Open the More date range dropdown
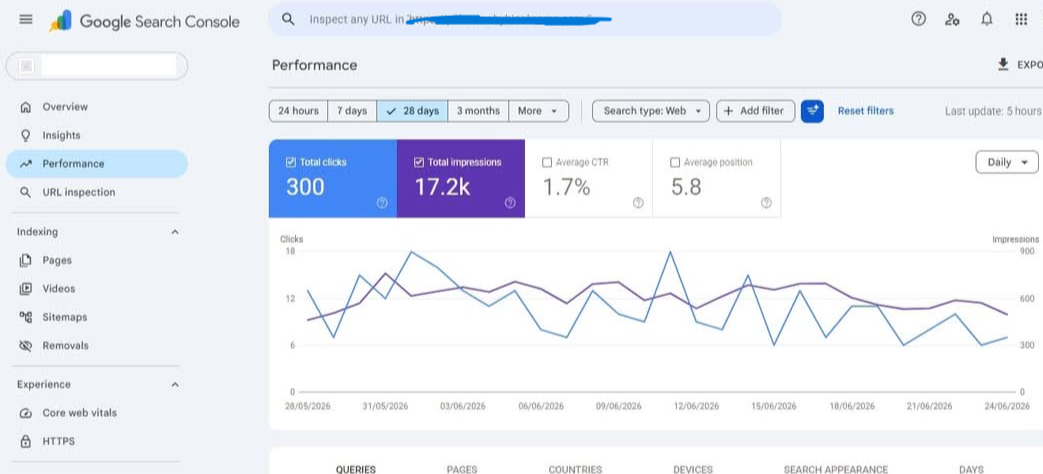1043x474 pixels. [539, 111]
